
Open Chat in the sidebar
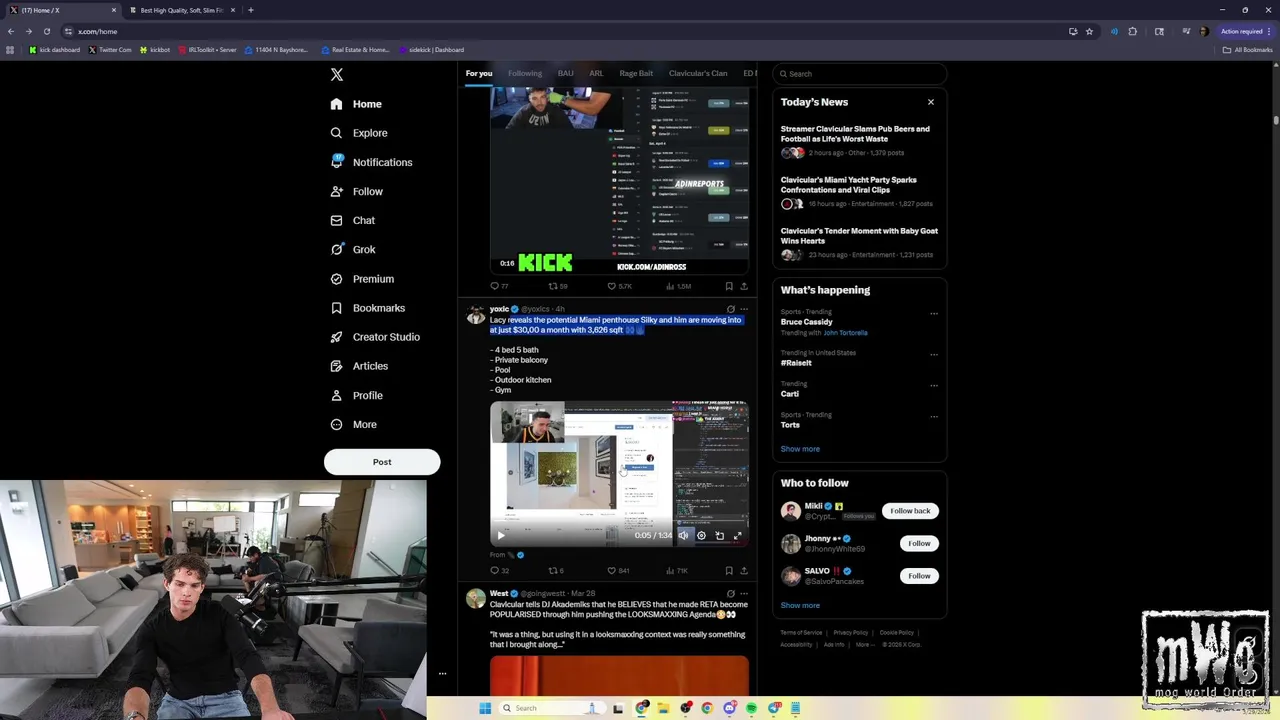[353, 220]
